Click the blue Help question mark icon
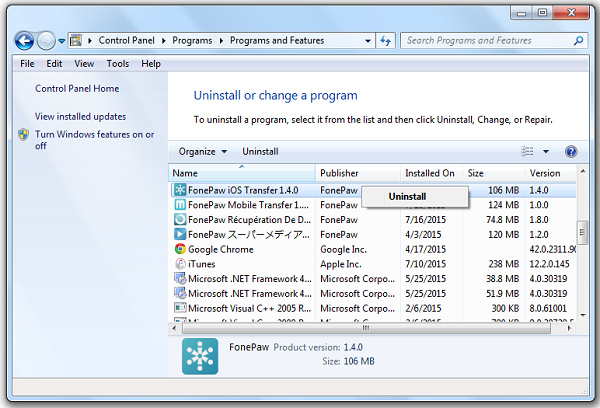 [x=571, y=152]
